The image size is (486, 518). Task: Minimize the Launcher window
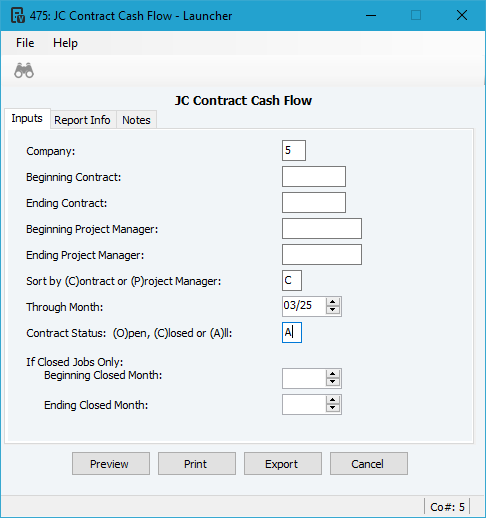(x=371, y=15)
